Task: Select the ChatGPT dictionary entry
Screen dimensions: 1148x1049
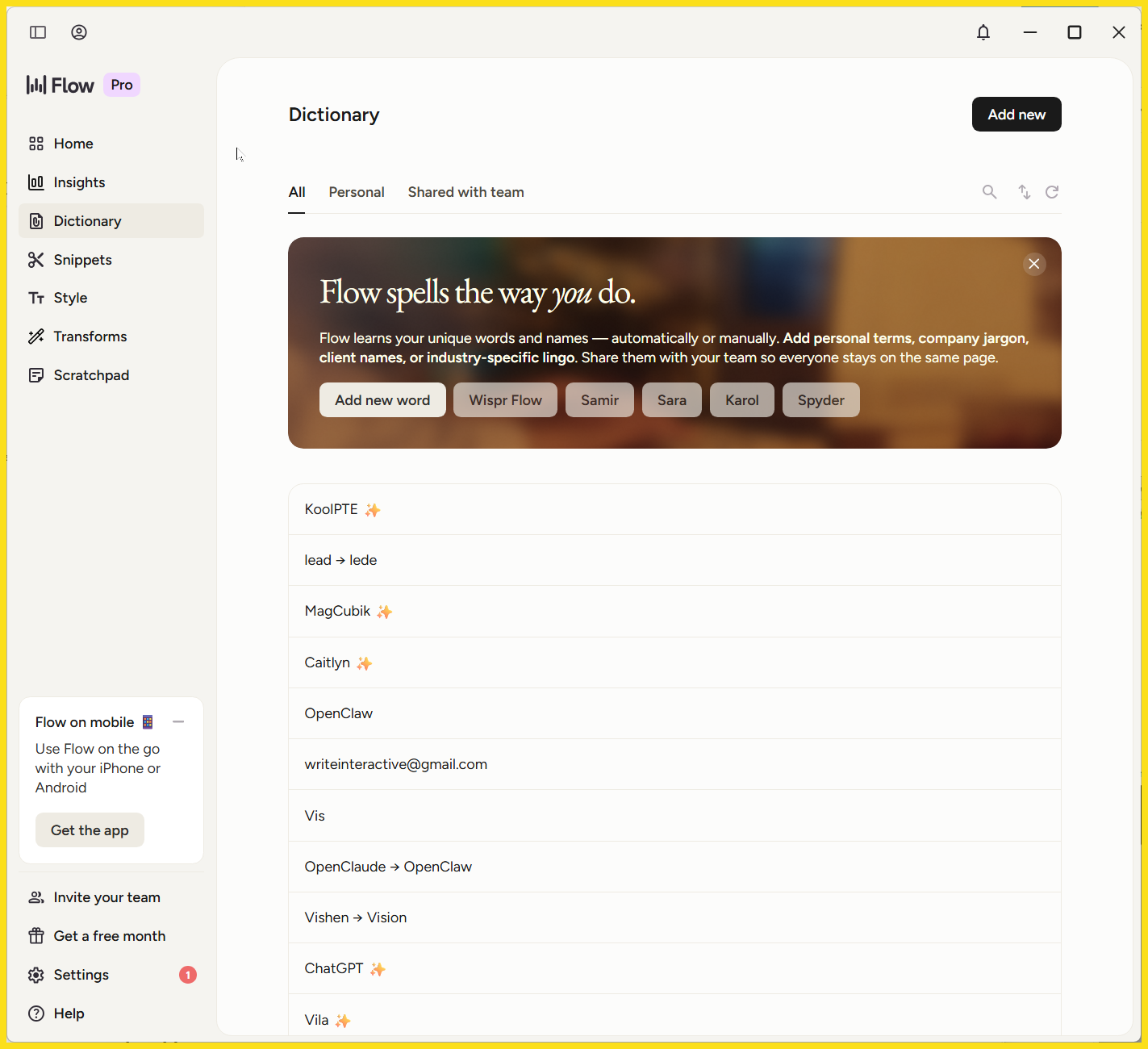Action: (674, 968)
